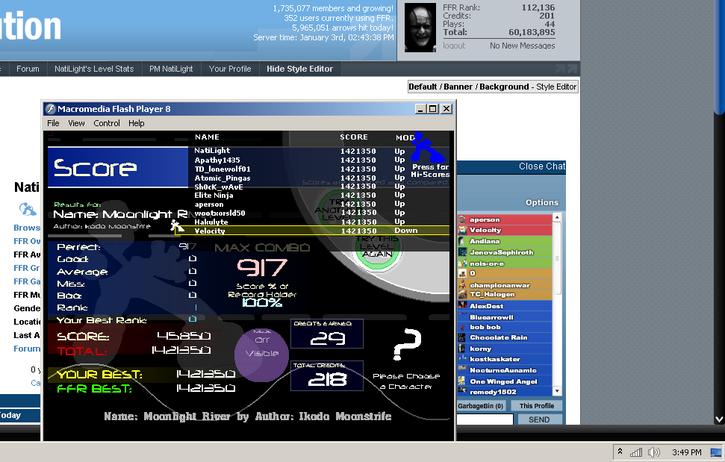Image resolution: width=725 pixels, height=462 pixels.
Task: Expand hidden system tray icons chevron
Action: pos(620,452)
